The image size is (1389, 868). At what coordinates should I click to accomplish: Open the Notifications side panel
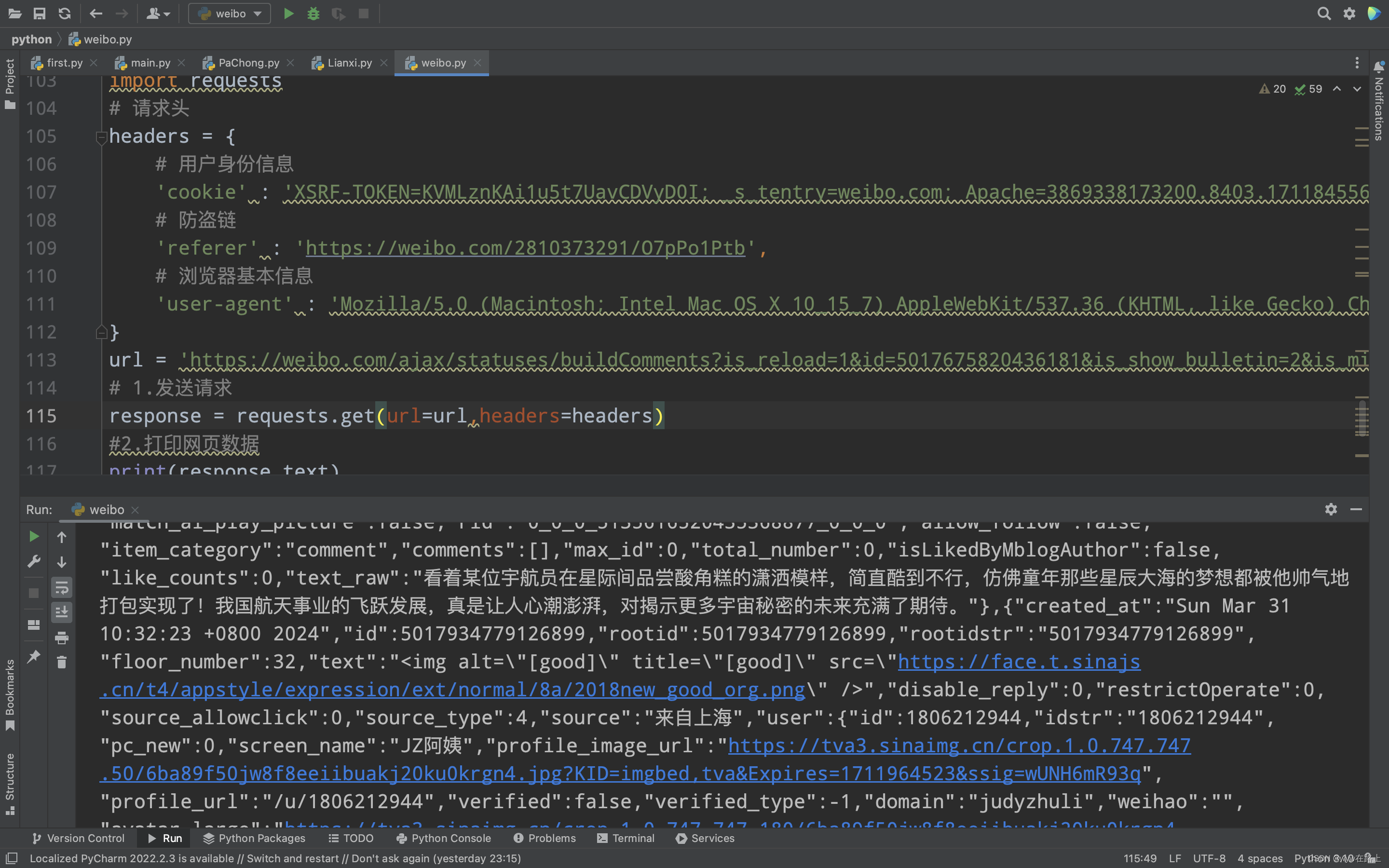pos(1379,101)
